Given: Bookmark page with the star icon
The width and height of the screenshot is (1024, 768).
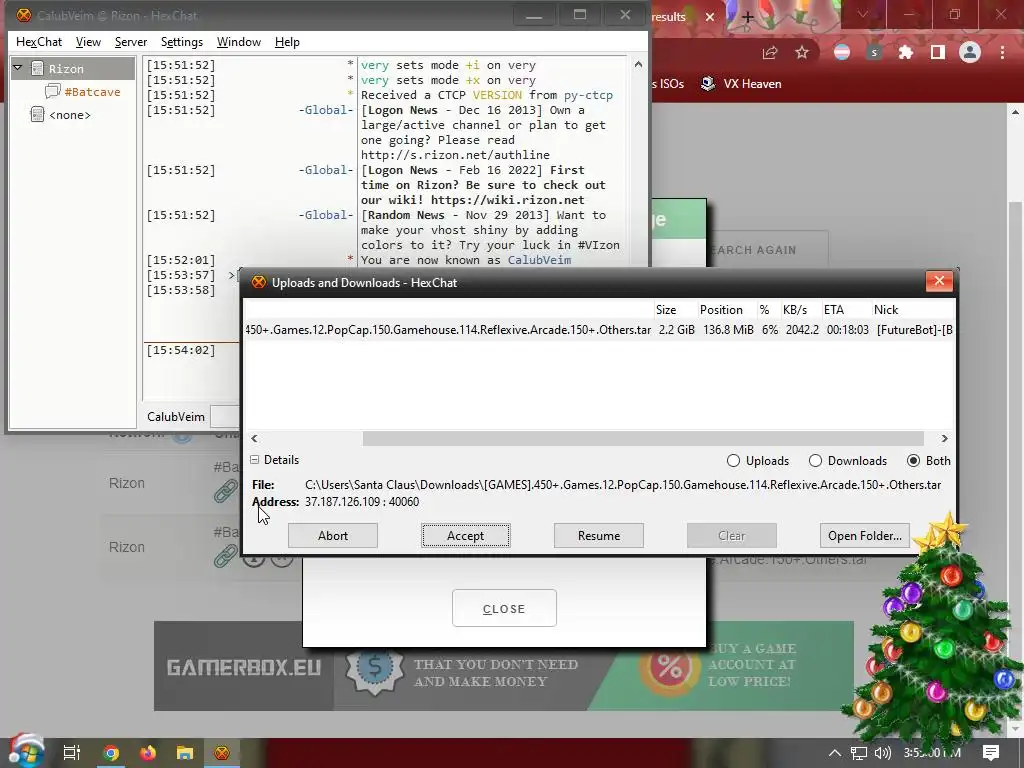Looking at the screenshot, I should point(802,53).
